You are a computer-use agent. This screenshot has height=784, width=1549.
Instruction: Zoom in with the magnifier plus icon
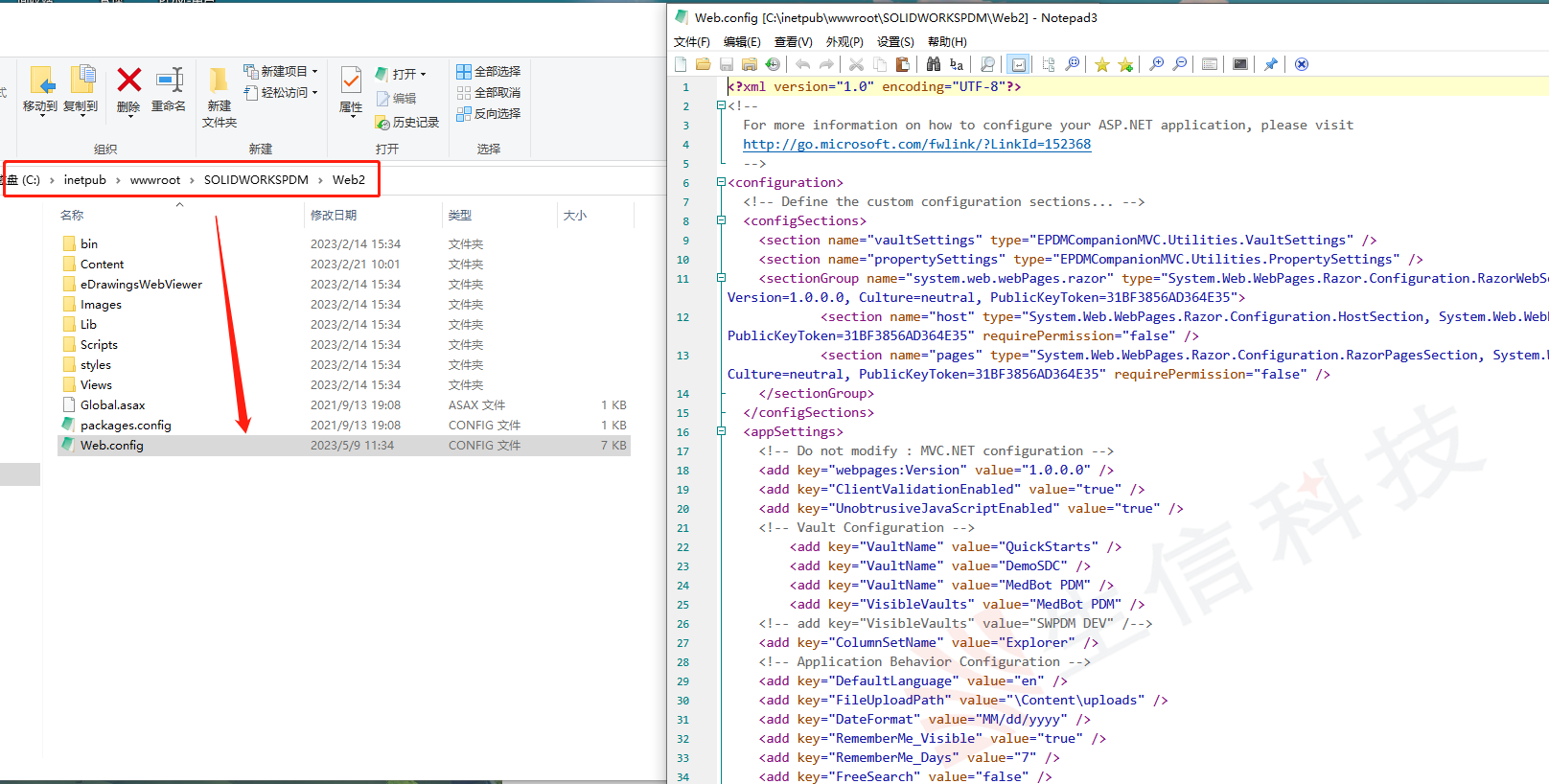(1156, 64)
